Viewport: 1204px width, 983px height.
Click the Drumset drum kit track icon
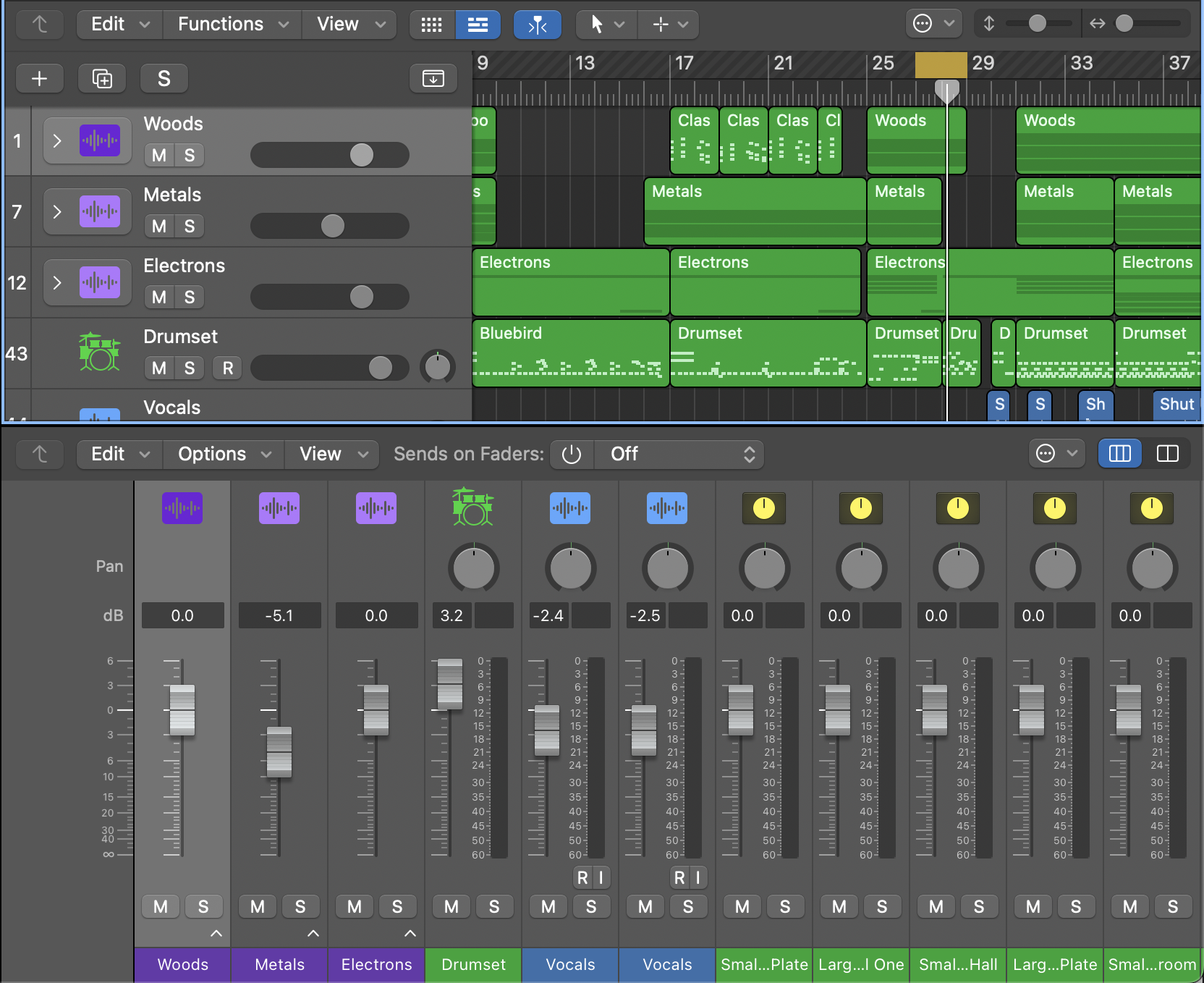[x=99, y=353]
